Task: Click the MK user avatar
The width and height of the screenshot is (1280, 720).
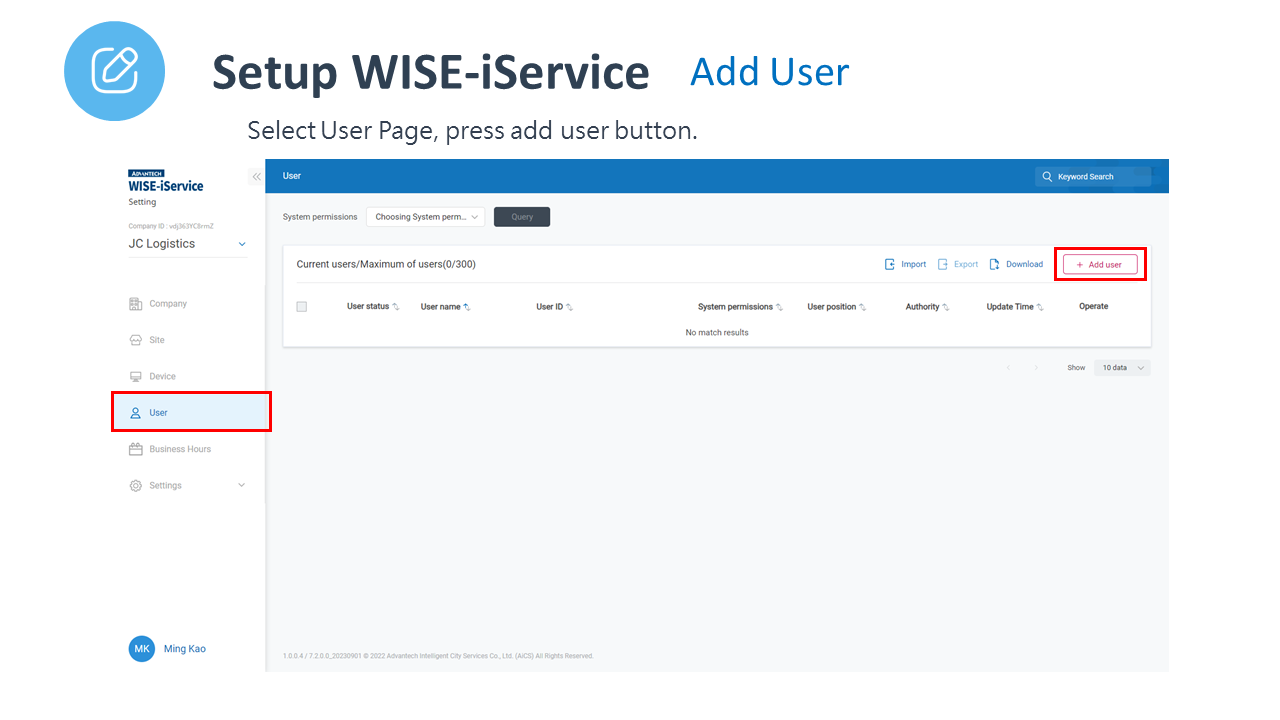Action: click(x=142, y=649)
